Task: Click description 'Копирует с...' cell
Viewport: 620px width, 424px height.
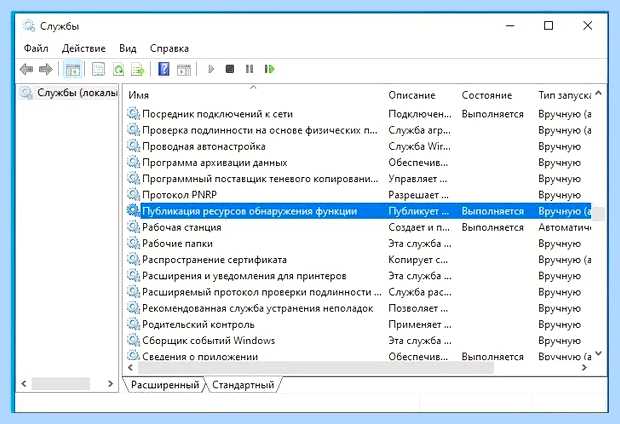Action: tap(418, 260)
